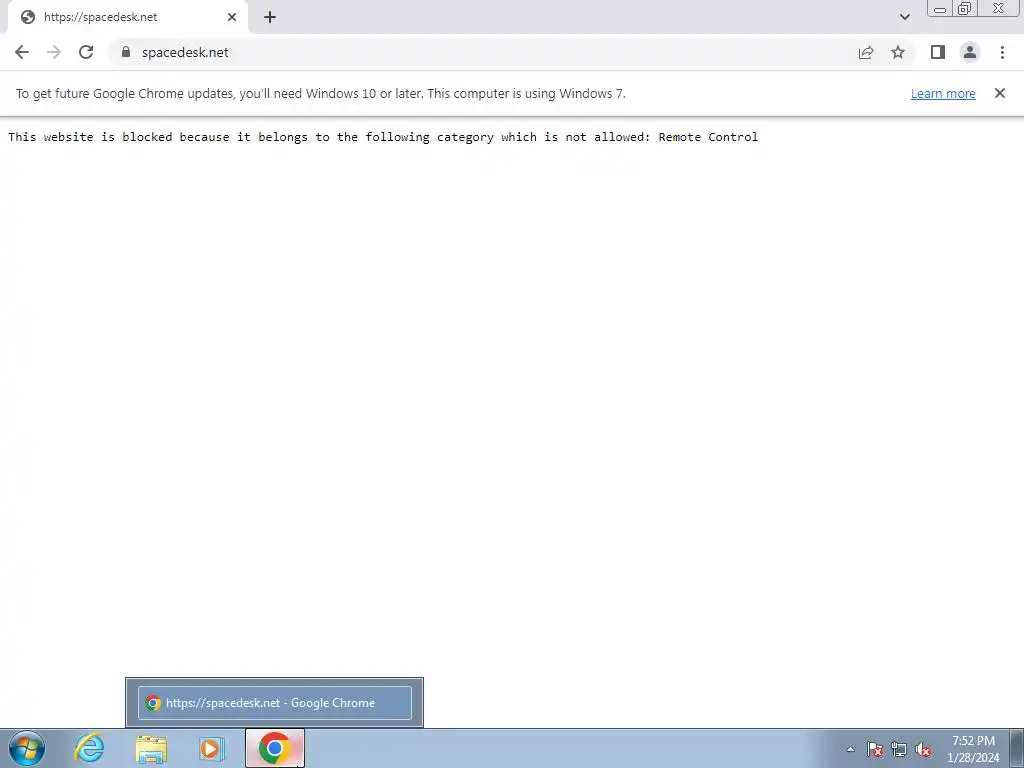
Task: View site information via the lock icon
Action: (x=126, y=52)
